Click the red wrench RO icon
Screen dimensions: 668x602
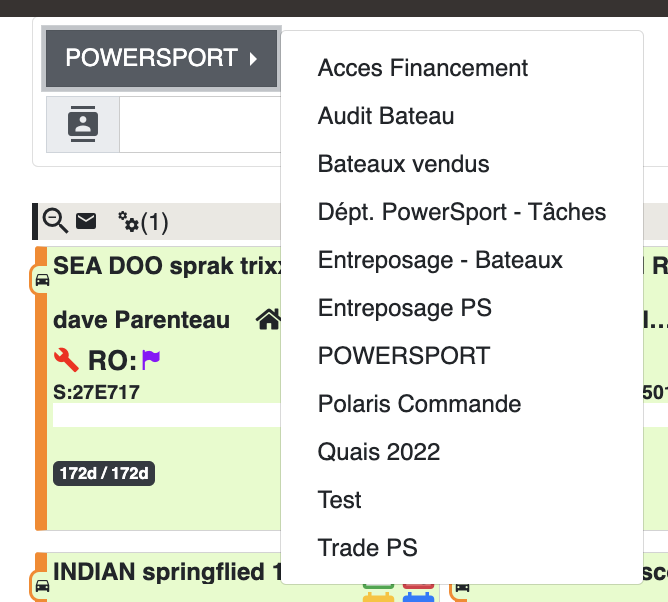(x=66, y=359)
